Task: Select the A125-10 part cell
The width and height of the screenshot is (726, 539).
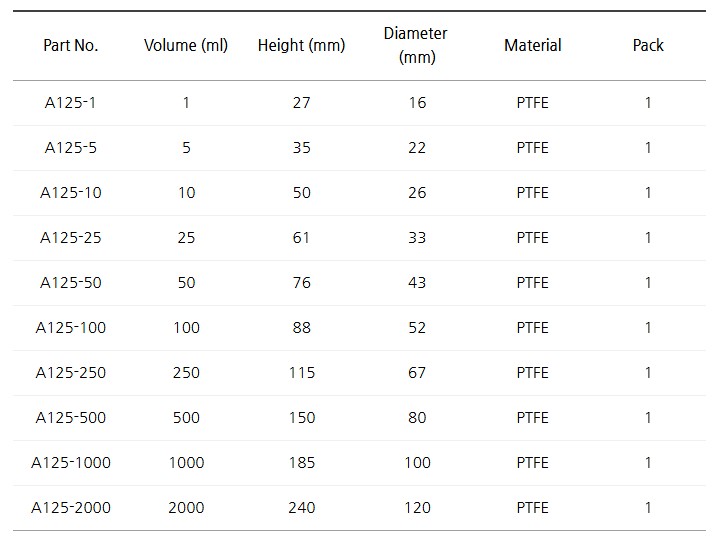Action: [x=70, y=192]
